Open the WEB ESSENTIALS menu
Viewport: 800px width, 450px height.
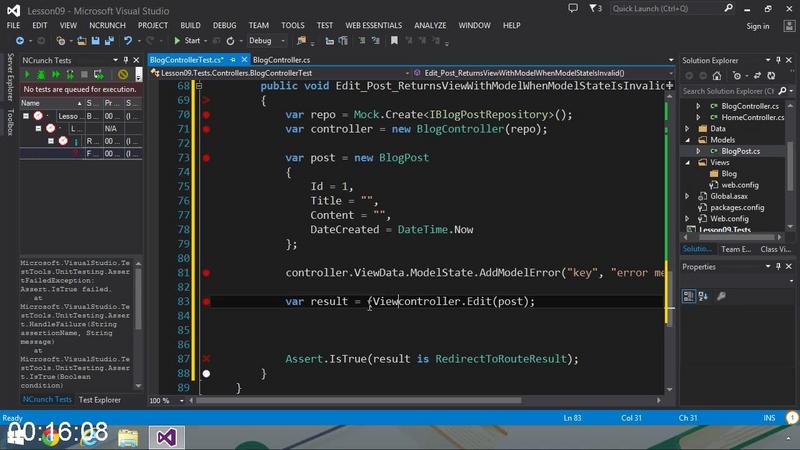373,25
